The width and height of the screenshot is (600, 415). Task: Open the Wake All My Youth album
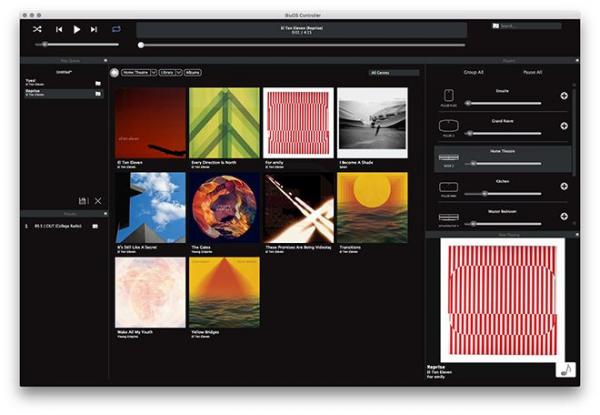150,292
